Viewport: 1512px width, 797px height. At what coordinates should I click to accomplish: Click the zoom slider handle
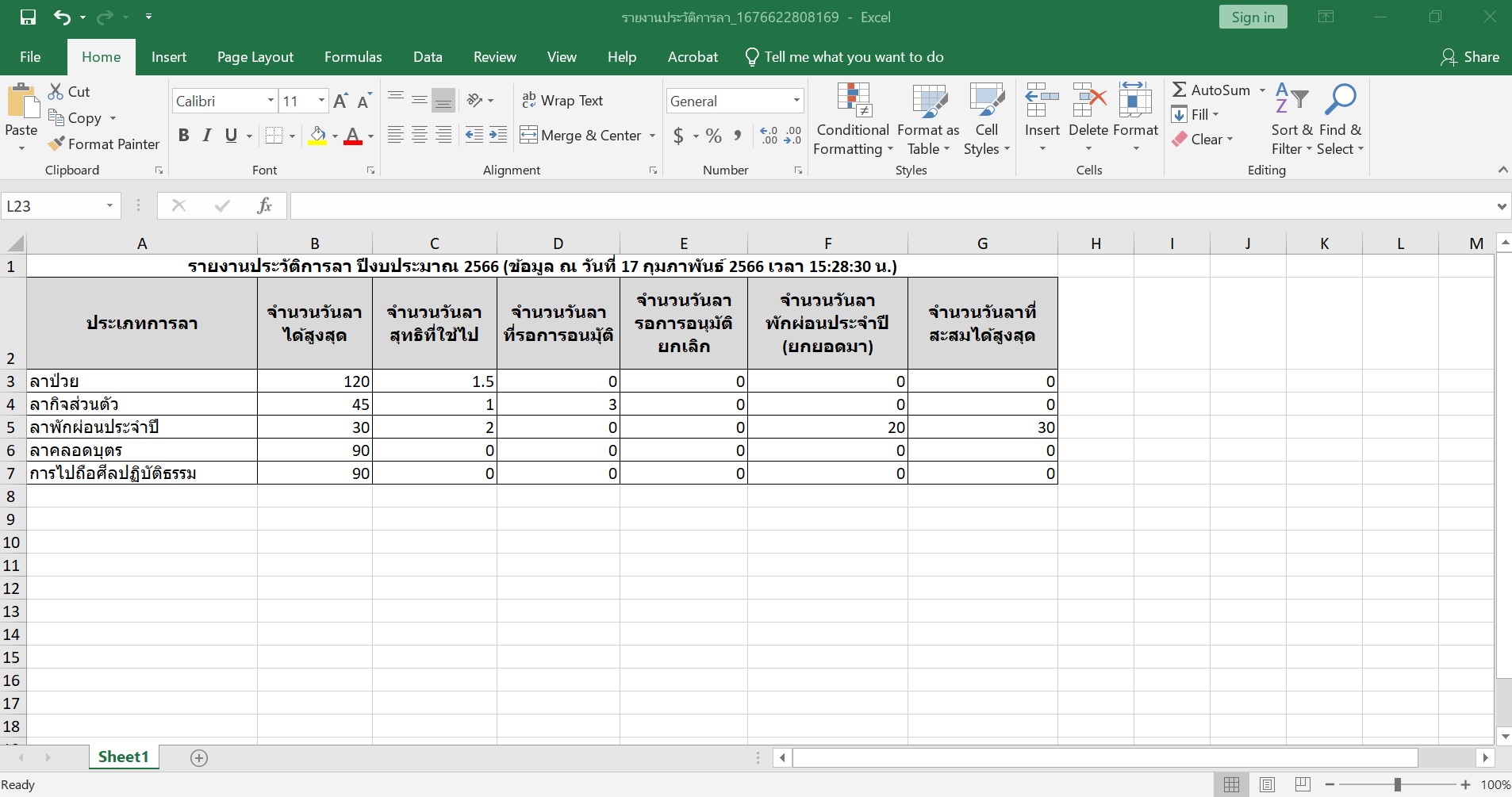(x=1397, y=785)
